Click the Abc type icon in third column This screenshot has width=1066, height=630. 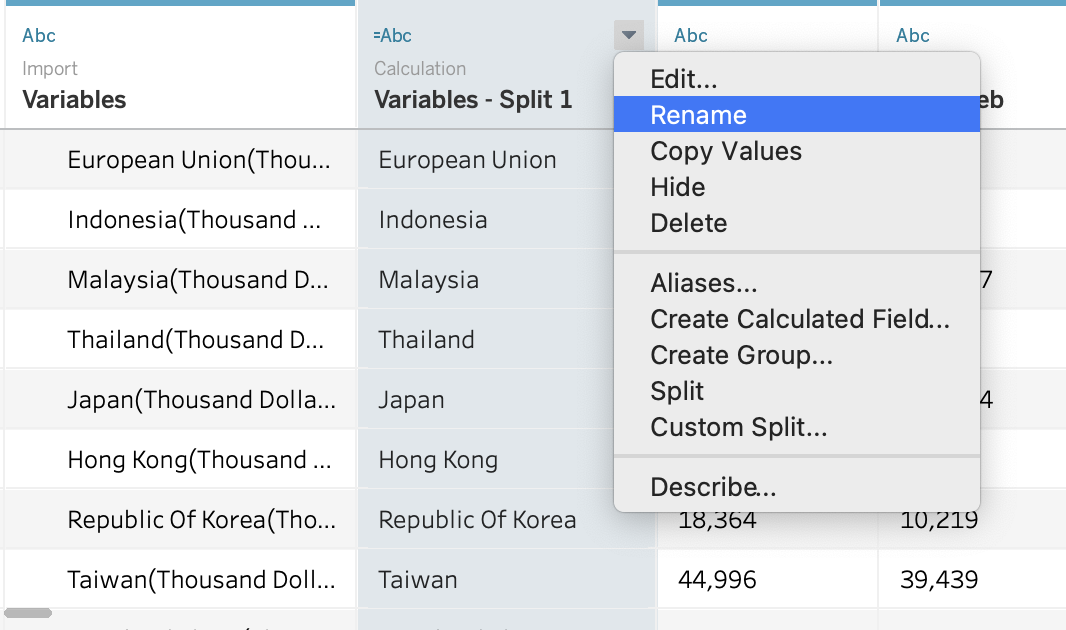pyautogui.click(x=691, y=36)
